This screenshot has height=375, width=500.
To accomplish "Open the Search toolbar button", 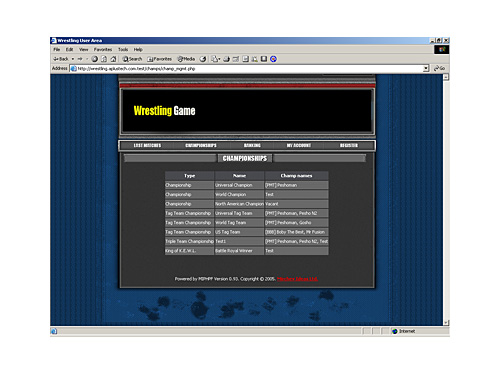I will tap(132, 59).
